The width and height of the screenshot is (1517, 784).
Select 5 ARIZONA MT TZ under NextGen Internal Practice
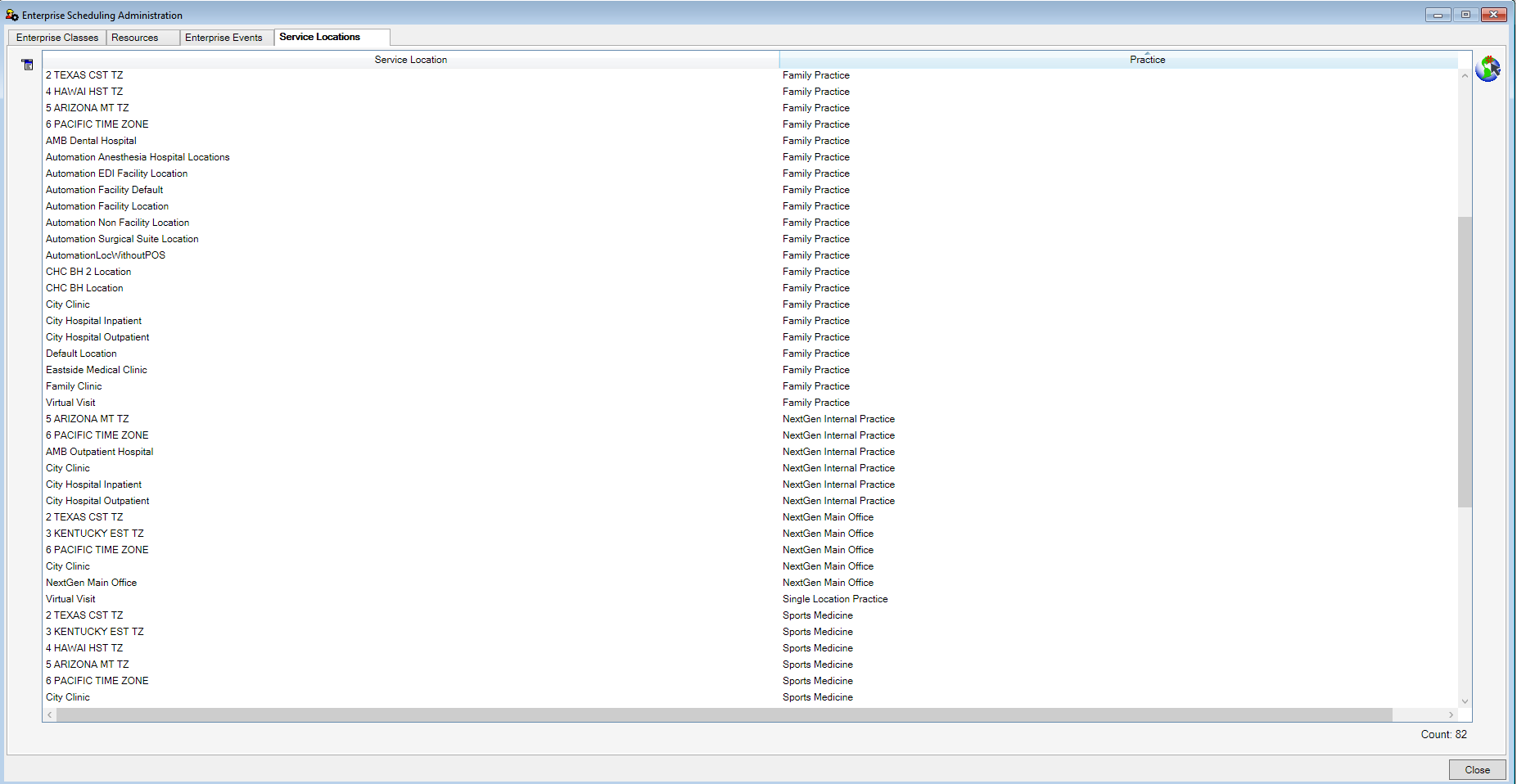click(751, 419)
